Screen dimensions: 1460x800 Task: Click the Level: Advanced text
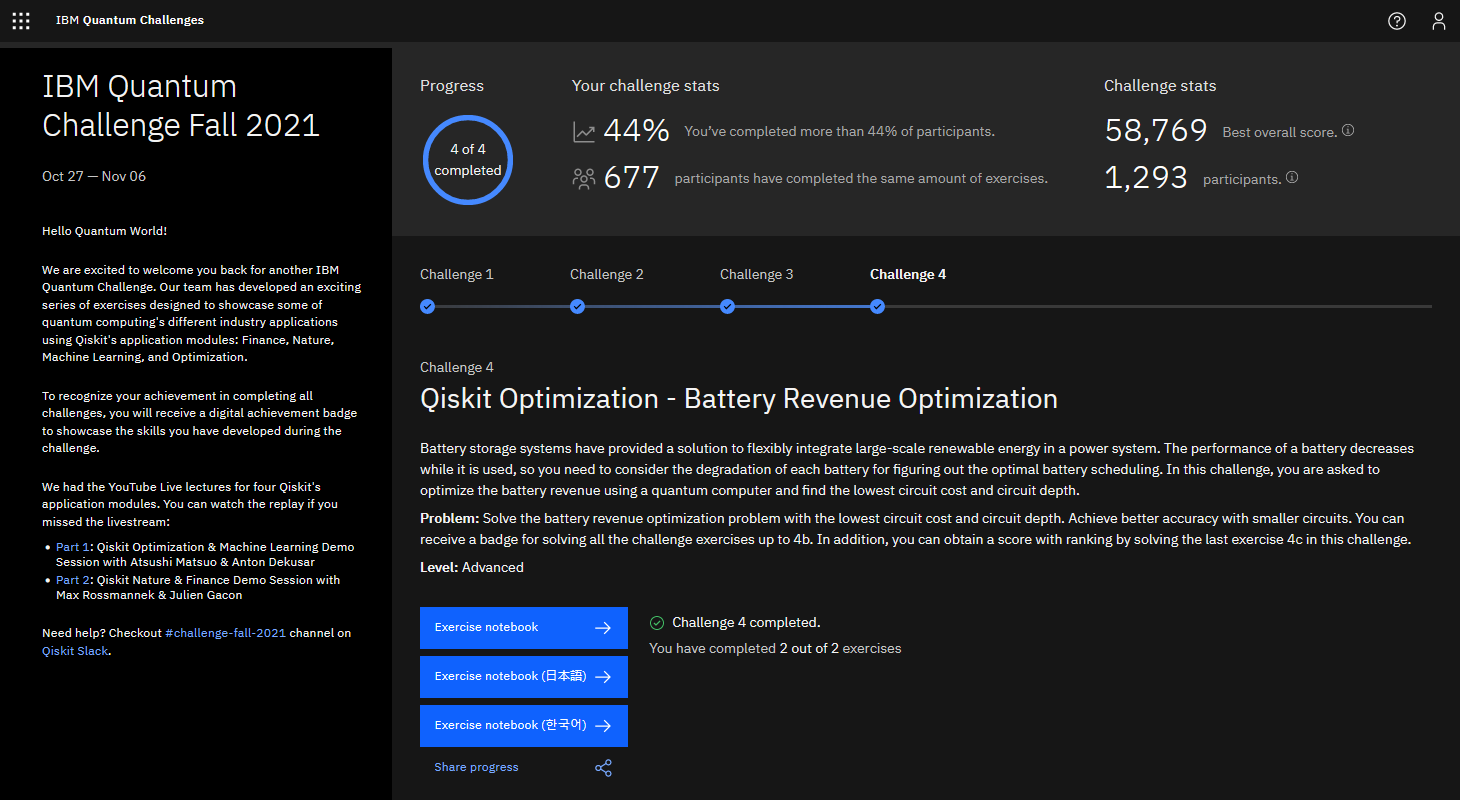click(472, 567)
